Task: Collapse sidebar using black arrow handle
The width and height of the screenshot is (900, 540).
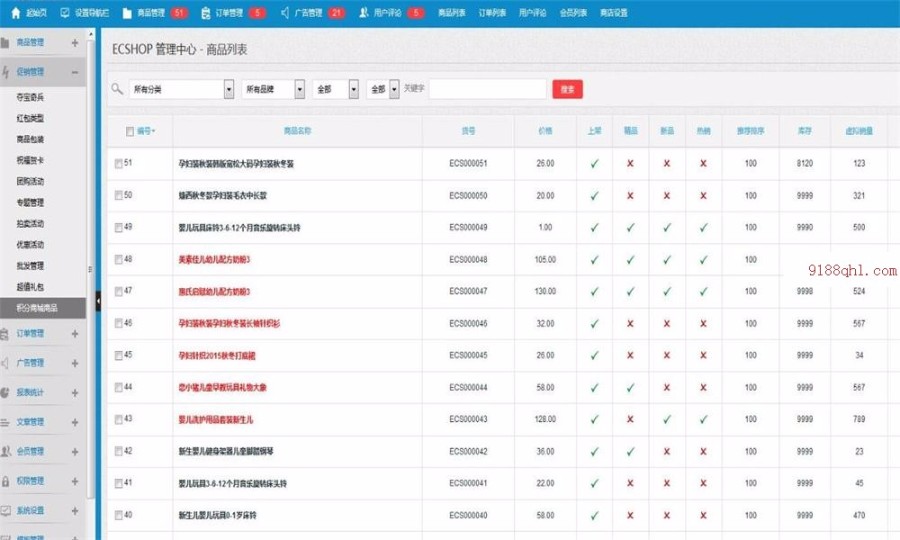Action: pyautogui.click(x=98, y=301)
